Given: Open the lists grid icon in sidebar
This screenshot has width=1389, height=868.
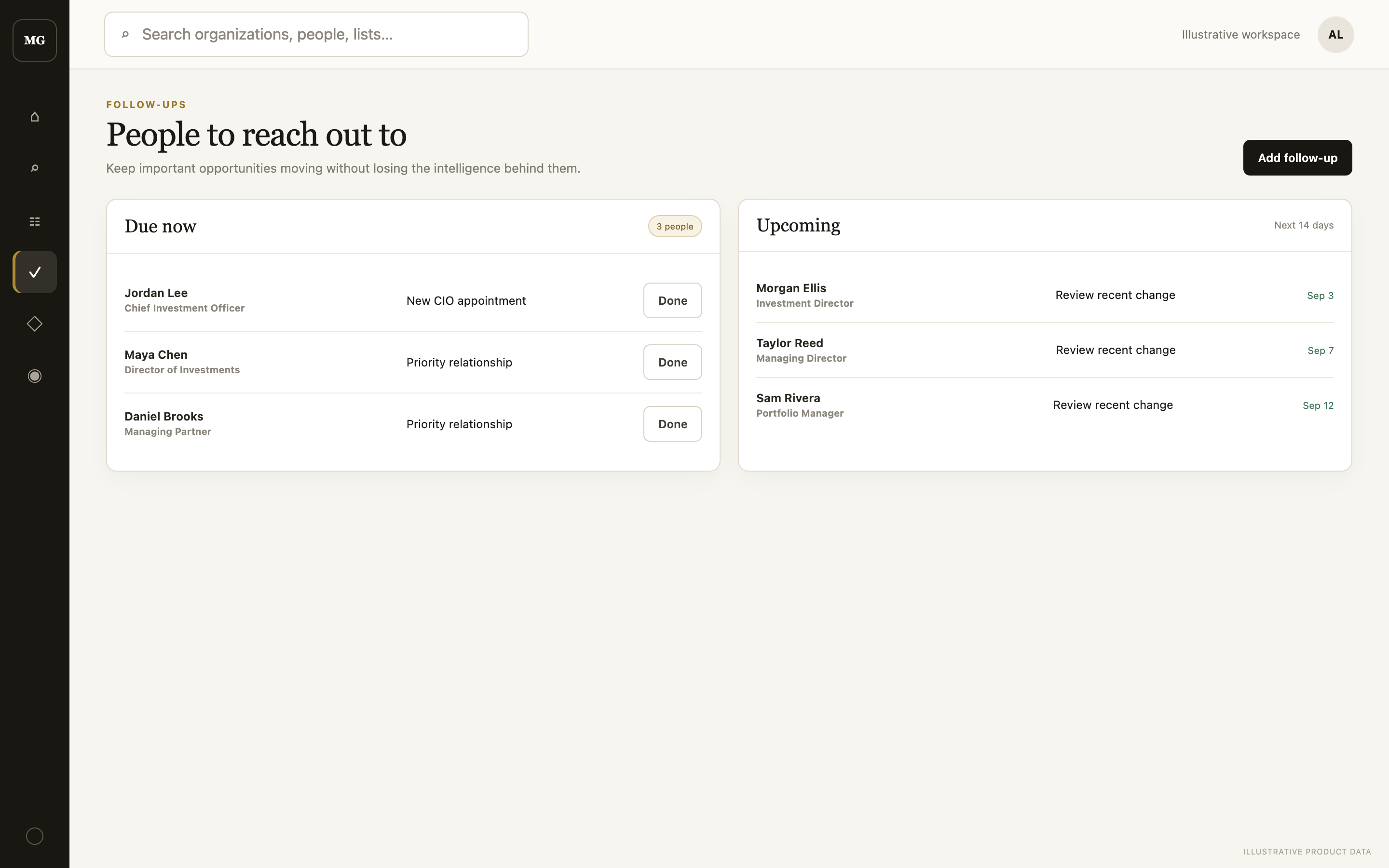Looking at the screenshot, I should click(34, 221).
